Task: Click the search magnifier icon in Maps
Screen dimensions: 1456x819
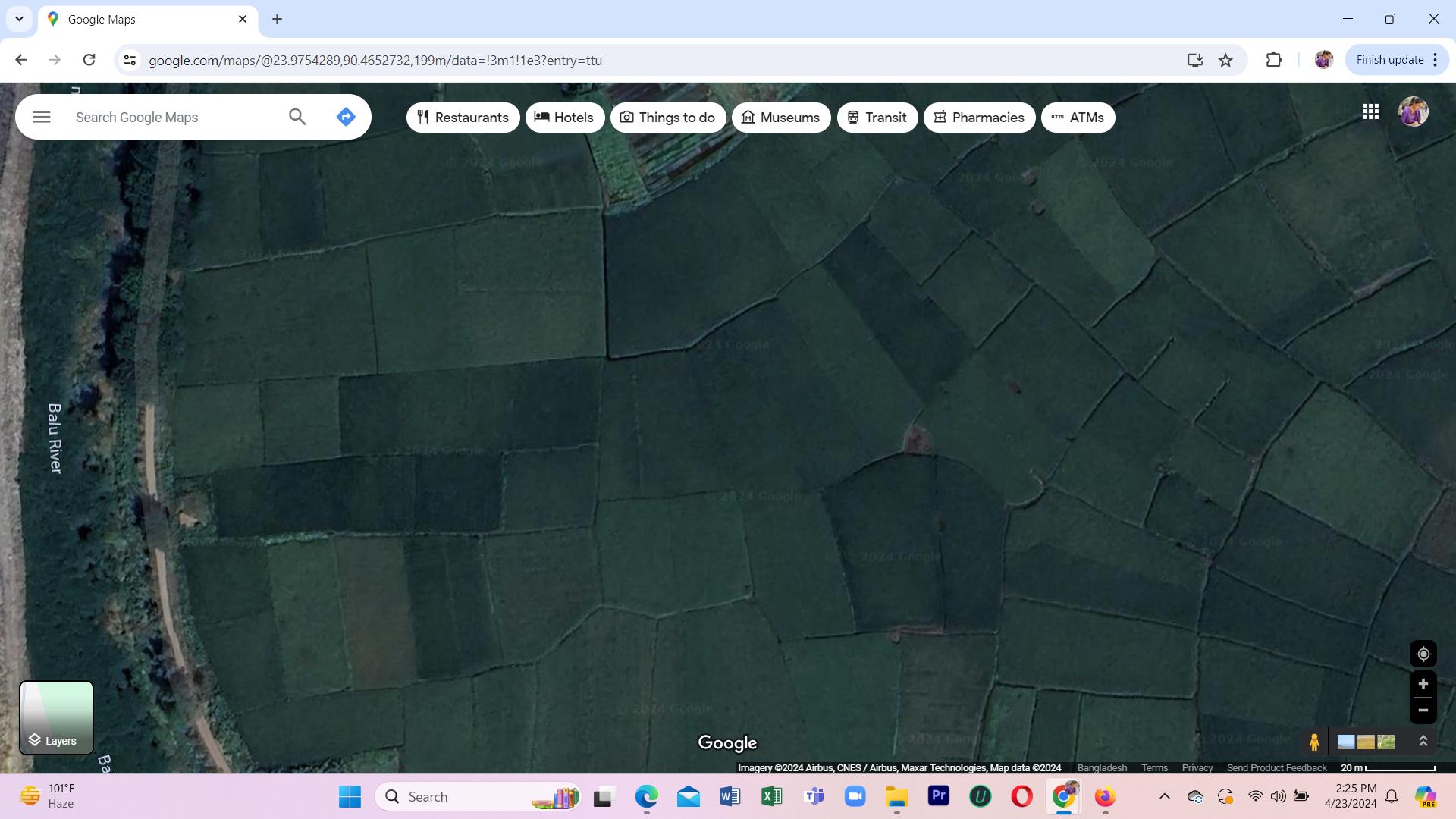Action: 297,117
